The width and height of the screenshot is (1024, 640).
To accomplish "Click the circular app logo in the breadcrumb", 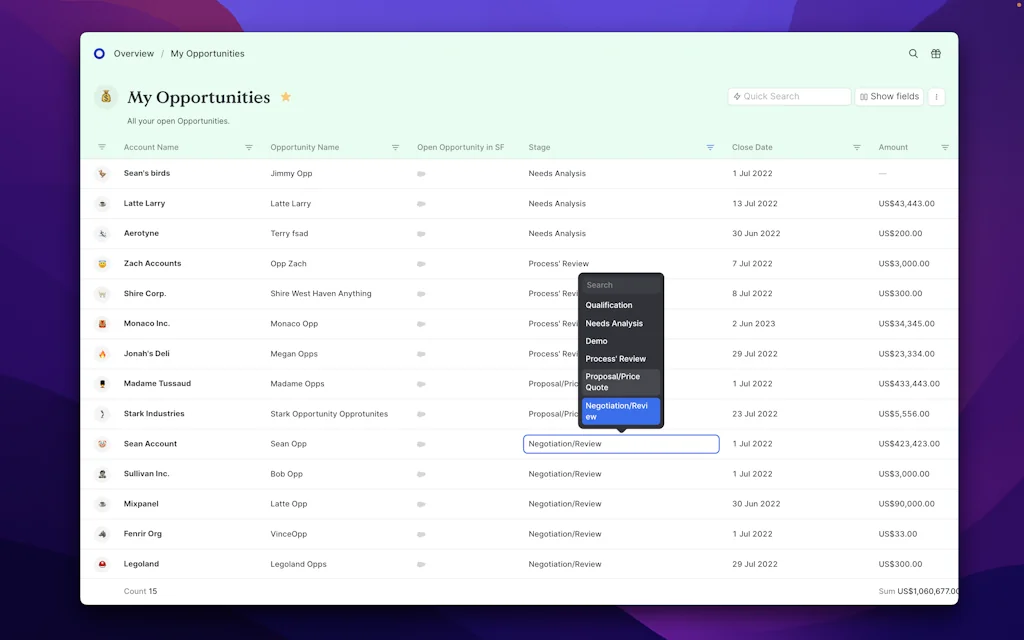I will 98,53.
